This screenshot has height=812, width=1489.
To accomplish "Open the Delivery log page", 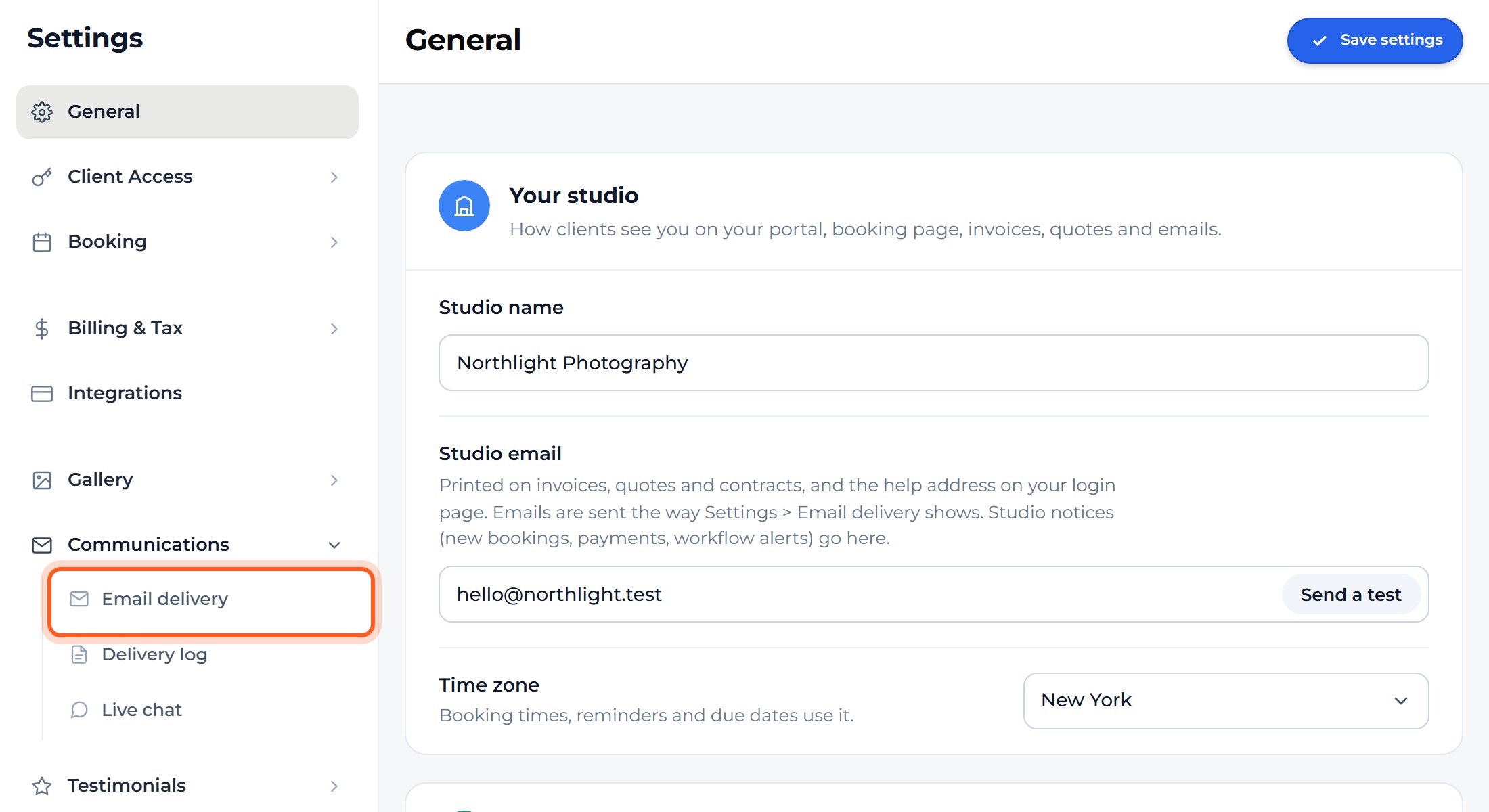I will pos(211,654).
